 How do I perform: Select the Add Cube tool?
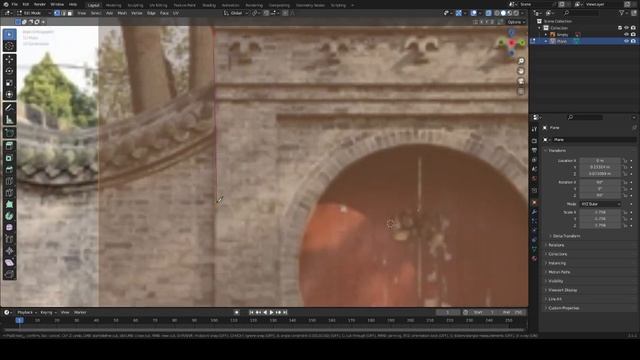(x=9, y=133)
